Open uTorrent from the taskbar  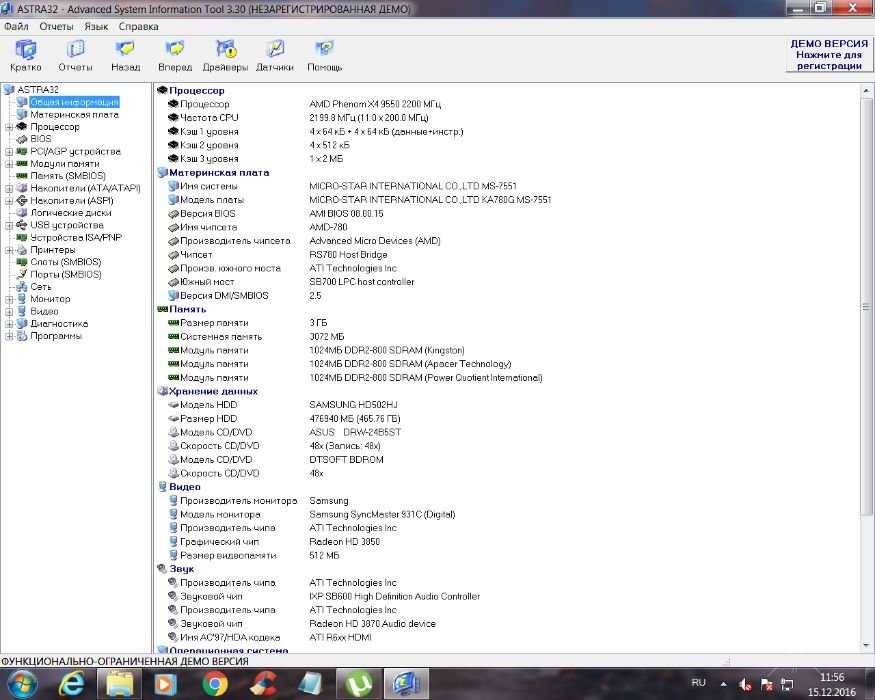pyautogui.click(x=358, y=684)
